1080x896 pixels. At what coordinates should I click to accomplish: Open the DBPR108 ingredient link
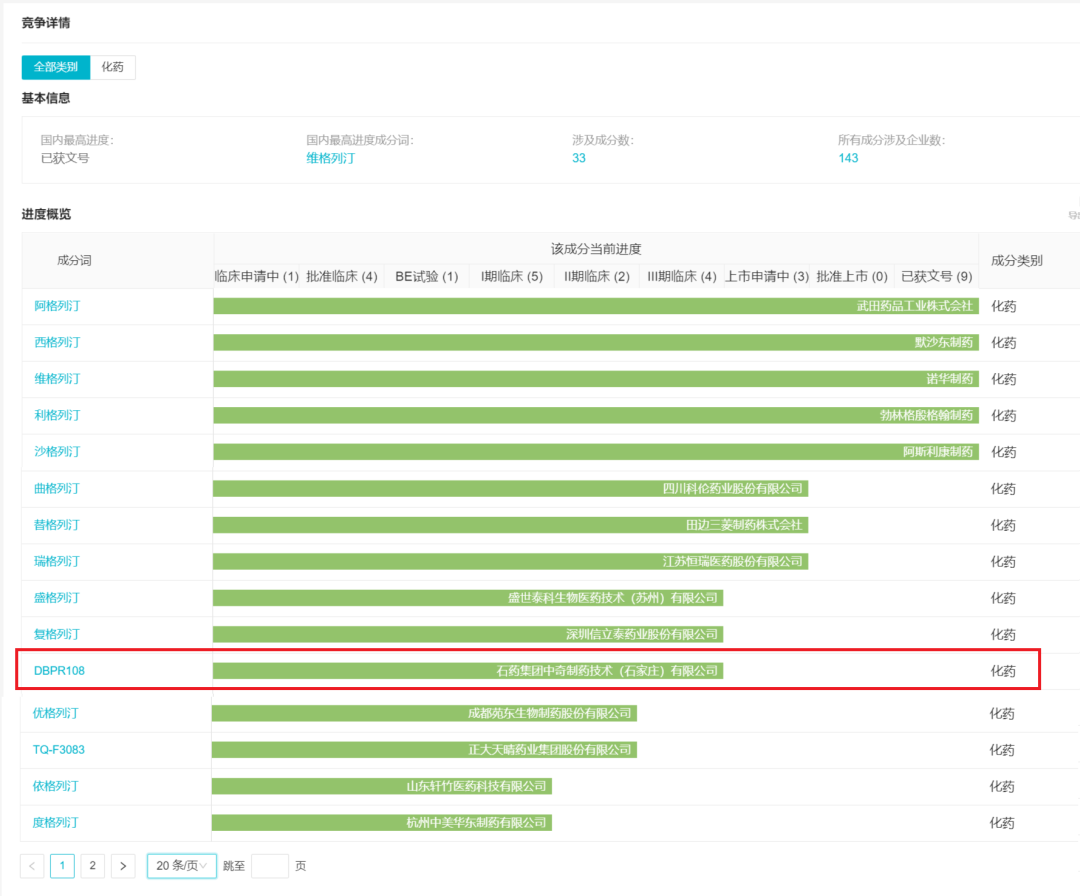(59, 671)
